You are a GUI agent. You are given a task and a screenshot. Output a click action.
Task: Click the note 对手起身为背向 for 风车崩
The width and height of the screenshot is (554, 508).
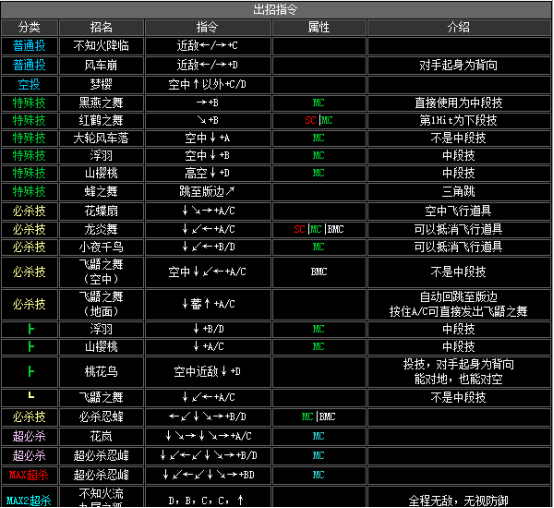pos(459,65)
